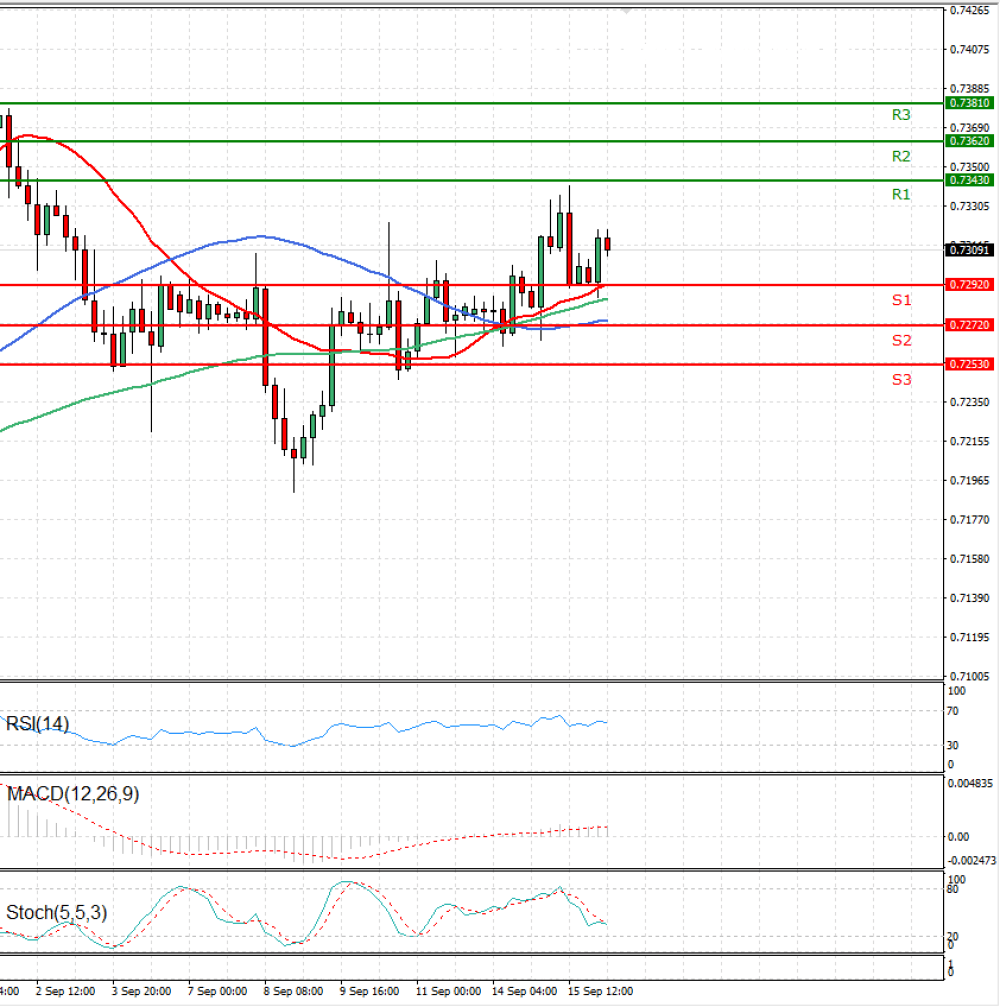Click the RSI(14) indicator label
The width and height of the screenshot is (1000, 1007).
pyautogui.click(x=37, y=724)
